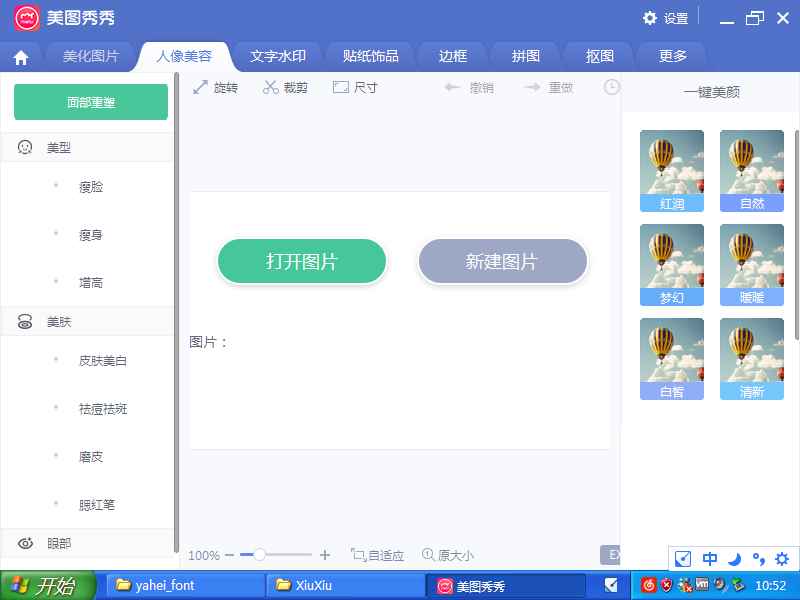Toggle the 中 Chinese input mode
This screenshot has height=600, width=800.
(x=709, y=559)
